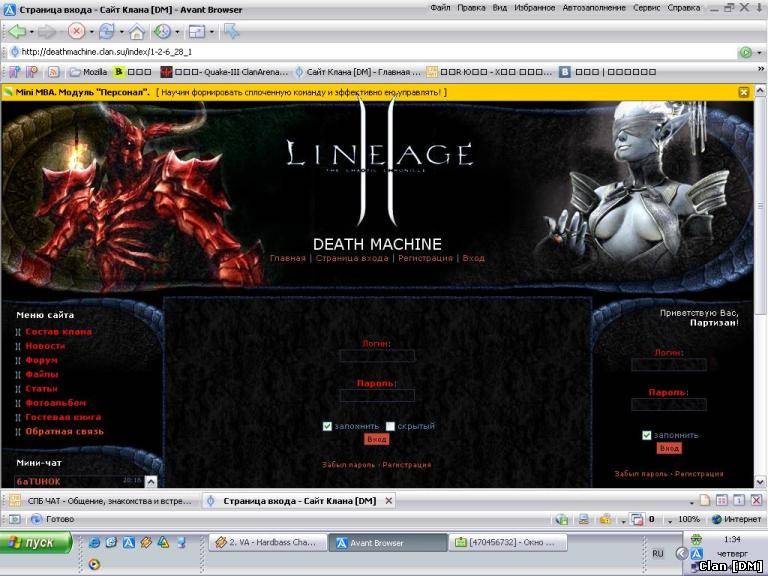
Task: Click the center Логин input field
Action: tap(377, 356)
